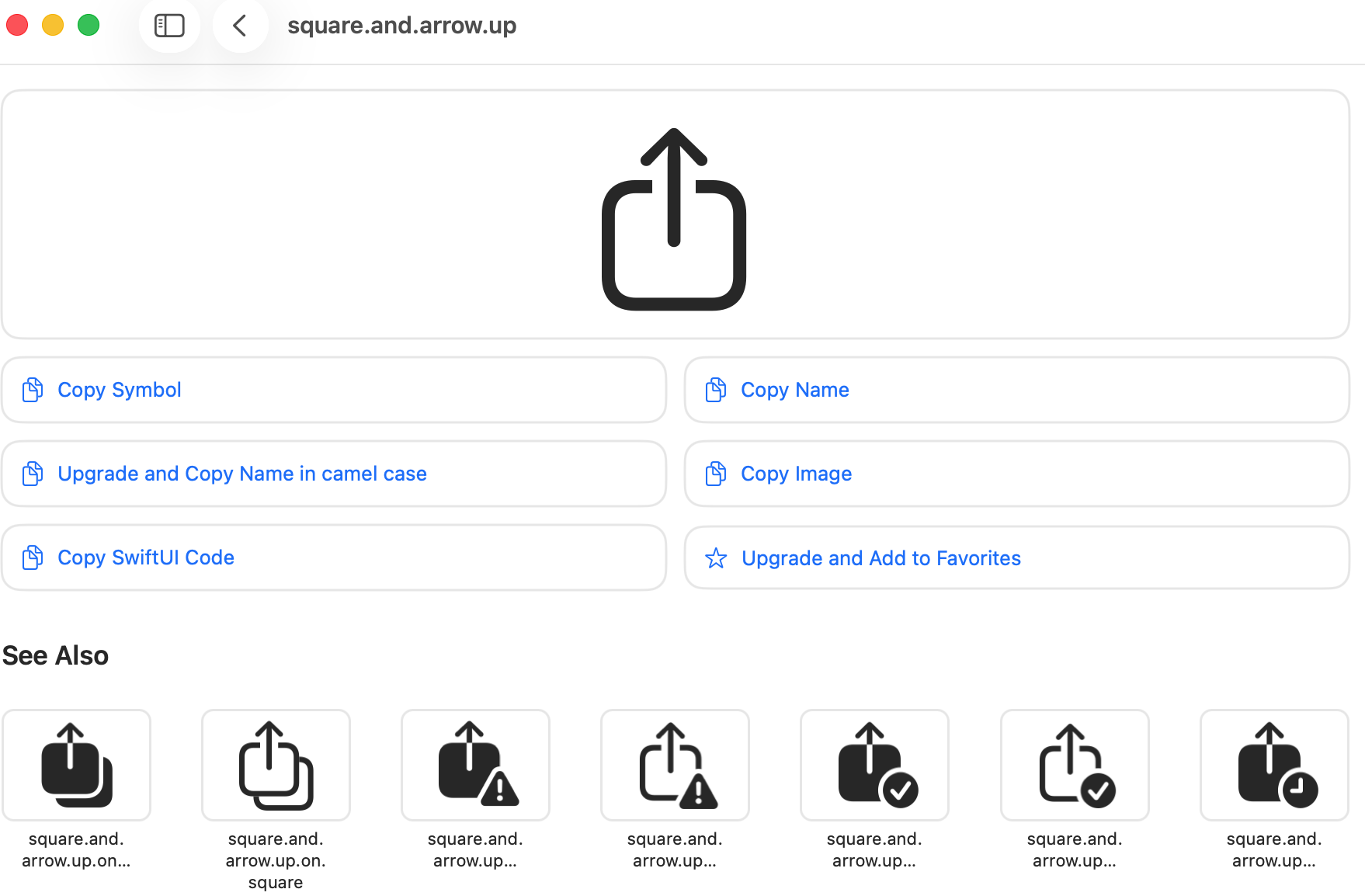Click the Copy Name button

coord(1017,390)
